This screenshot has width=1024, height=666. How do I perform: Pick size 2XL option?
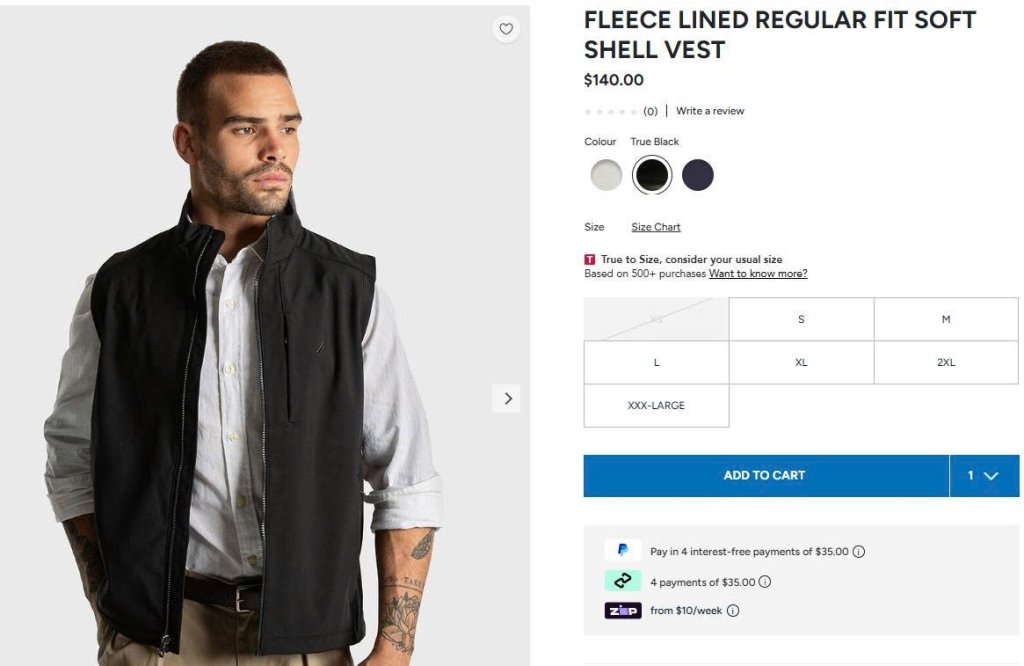click(946, 362)
